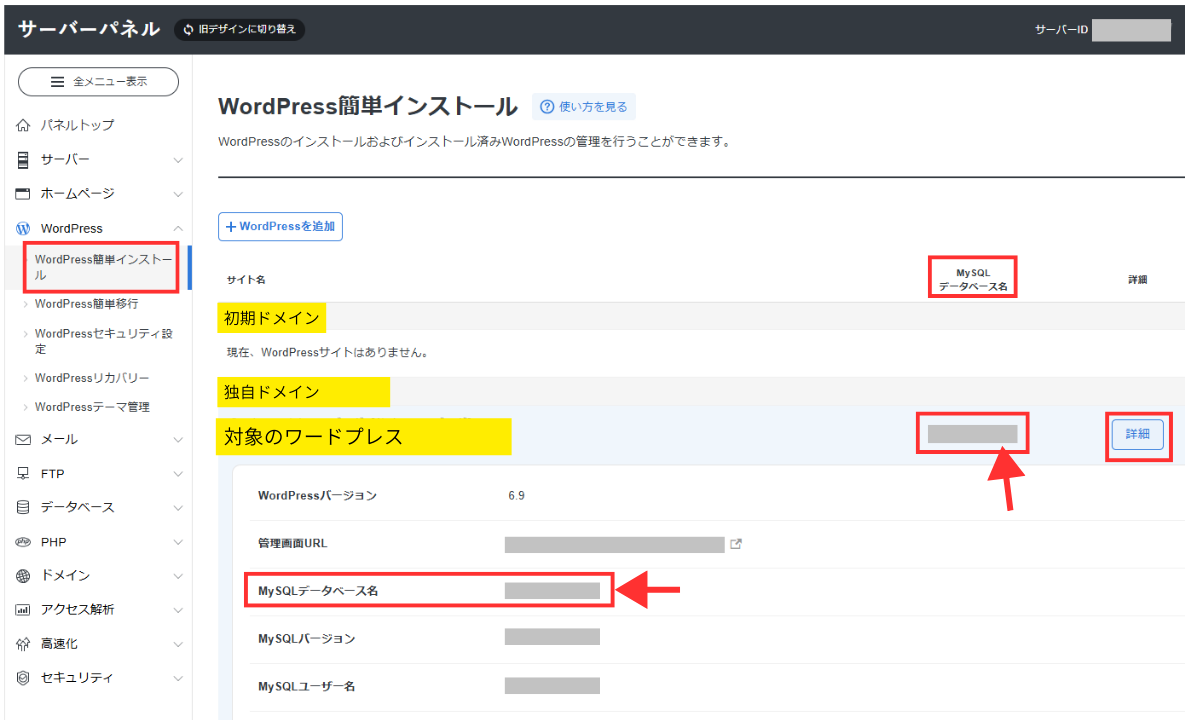Click the globe icon beside ドメイン
Screen dimensions: 1200x720
coord(24,575)
